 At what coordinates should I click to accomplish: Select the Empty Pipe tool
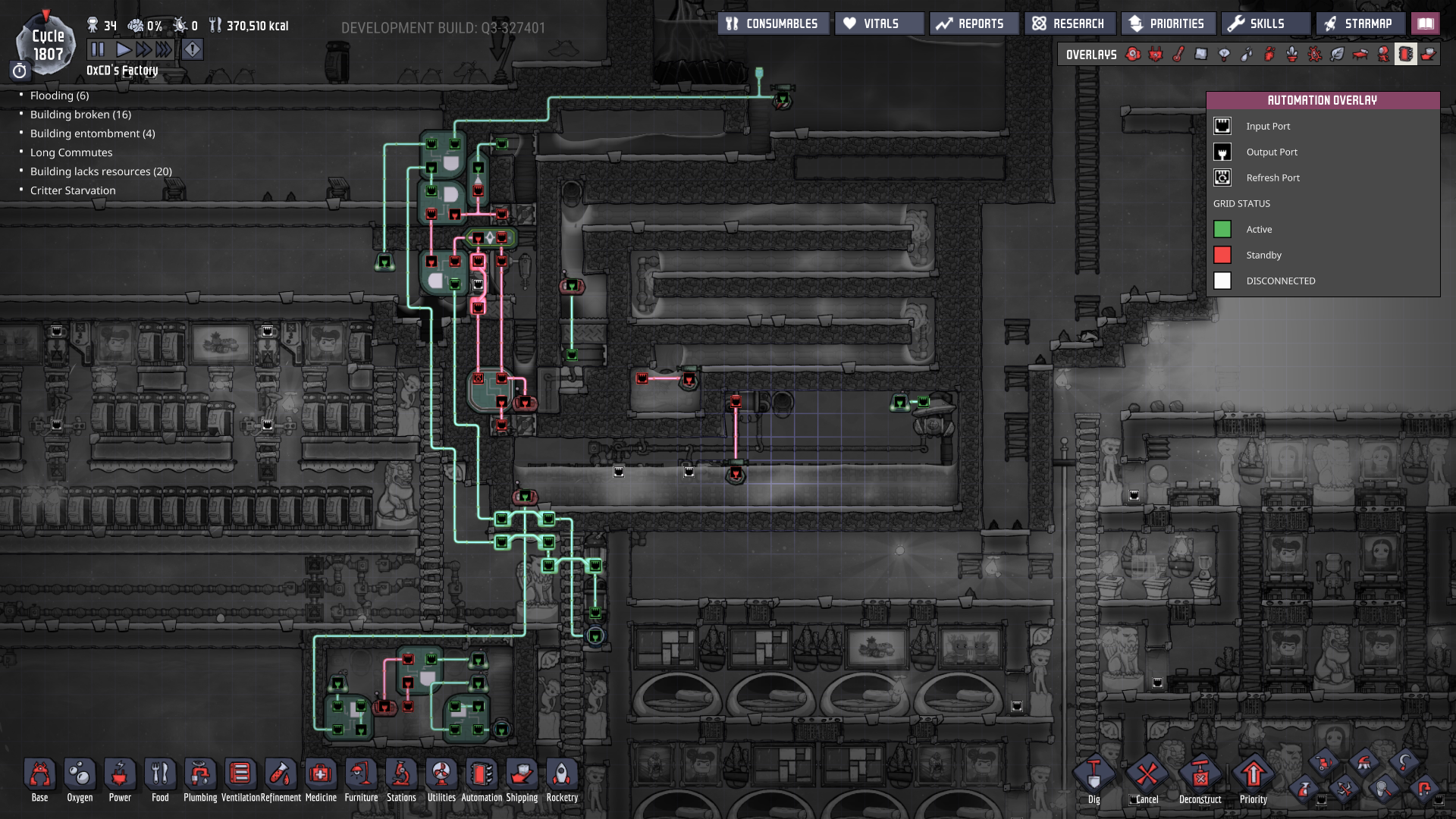pos(1423,789)
